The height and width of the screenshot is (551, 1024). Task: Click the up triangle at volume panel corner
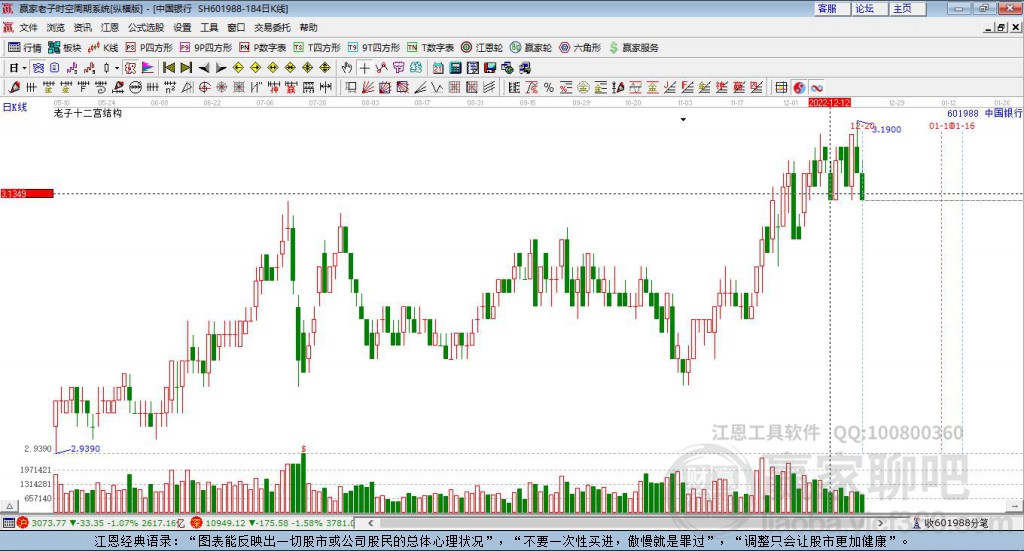pos(9,506)
